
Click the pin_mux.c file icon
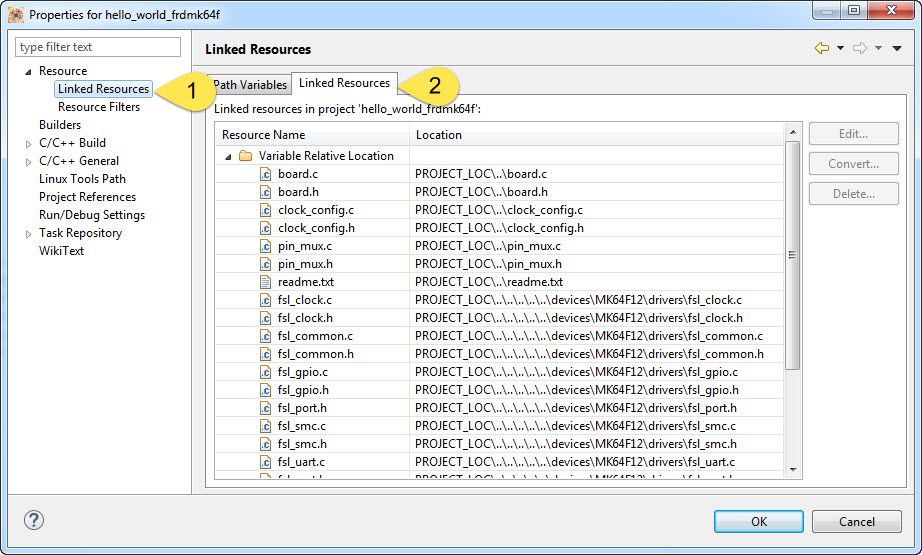pos(266,246)
